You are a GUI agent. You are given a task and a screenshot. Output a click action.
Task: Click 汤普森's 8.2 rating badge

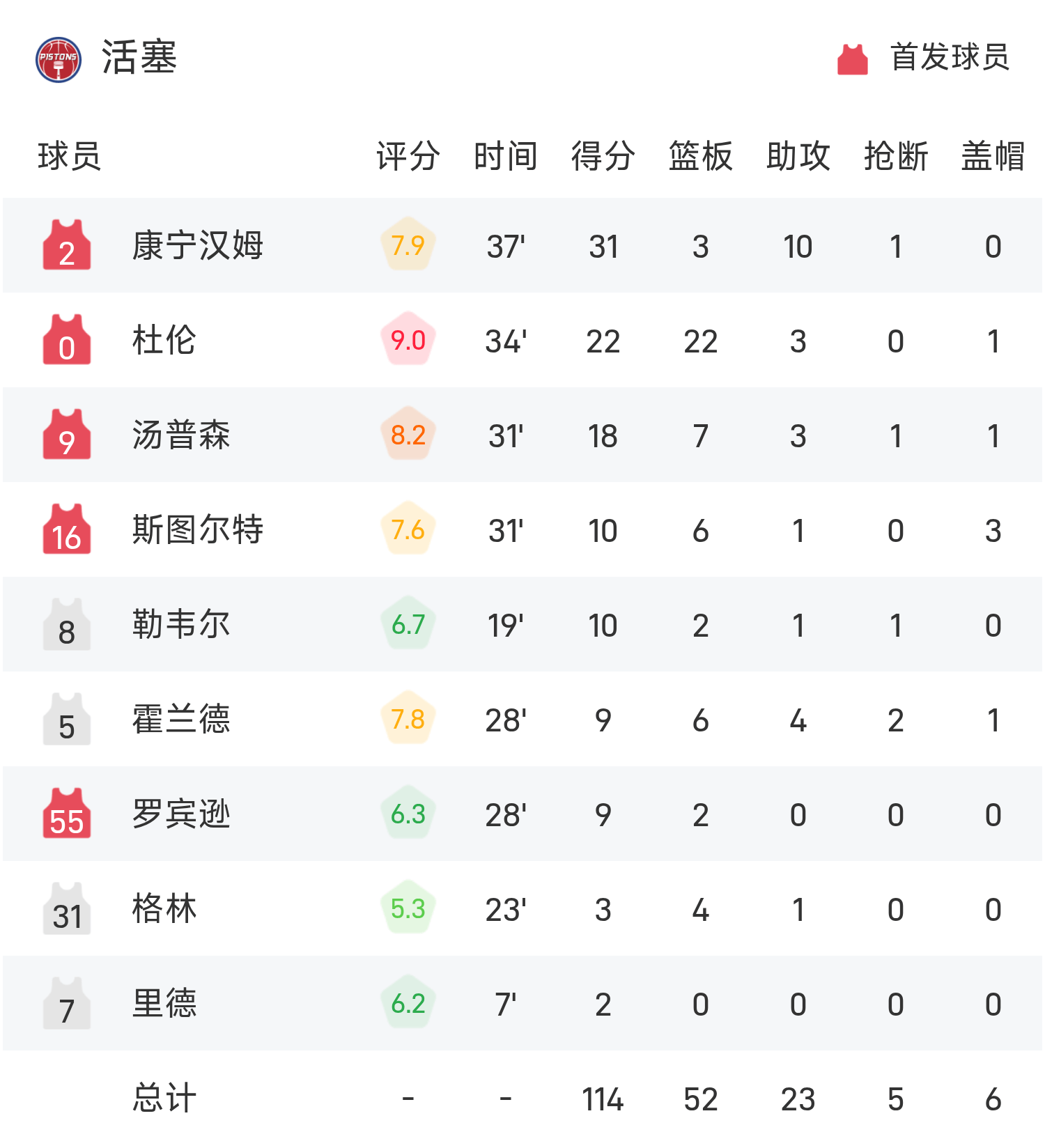pyautogui.click(x=408, y=435)
